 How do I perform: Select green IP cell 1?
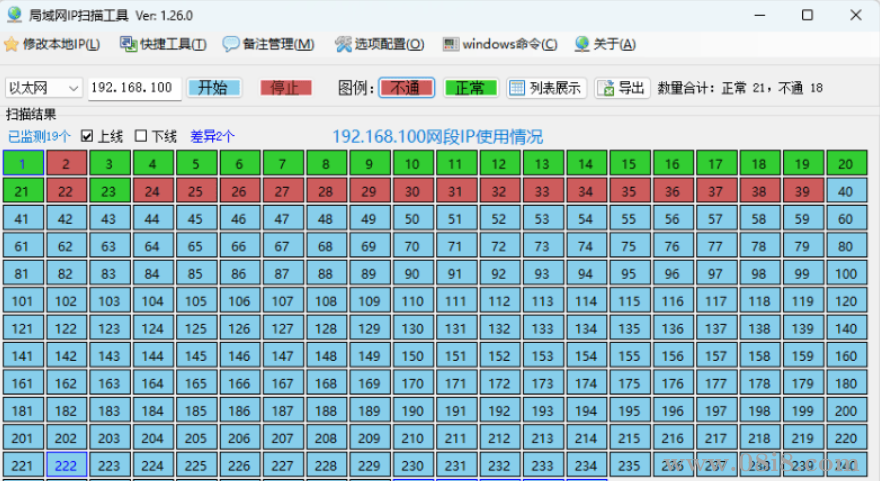(x=23, y=163)
